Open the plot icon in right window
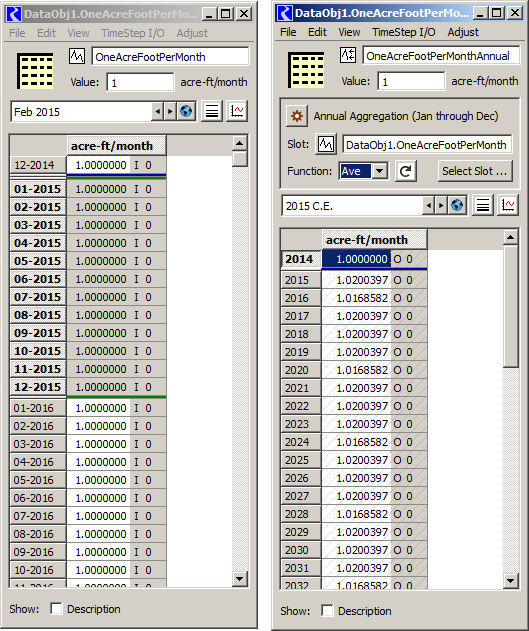 (x=508, y=206)
